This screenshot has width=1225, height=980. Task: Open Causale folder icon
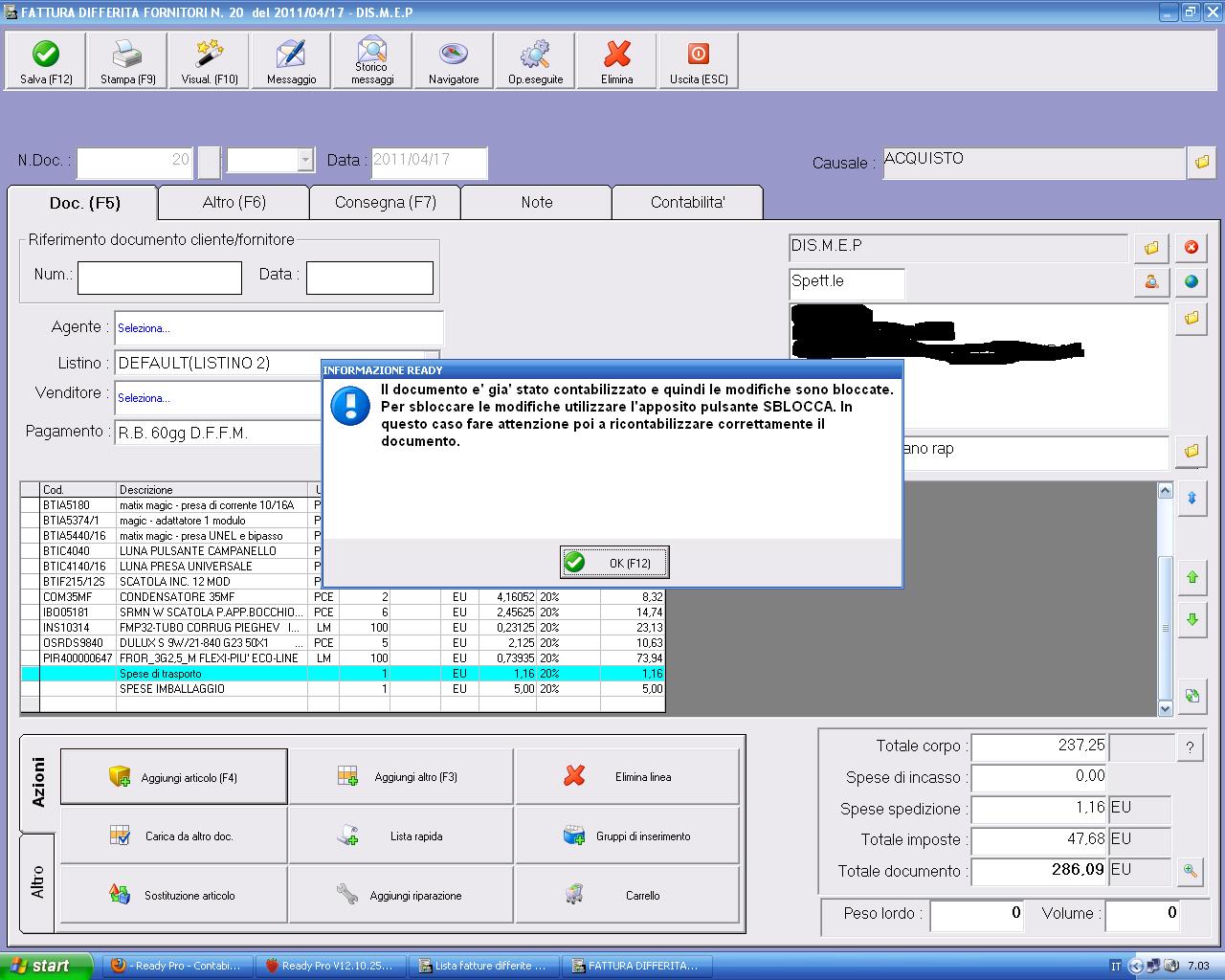1202,163
